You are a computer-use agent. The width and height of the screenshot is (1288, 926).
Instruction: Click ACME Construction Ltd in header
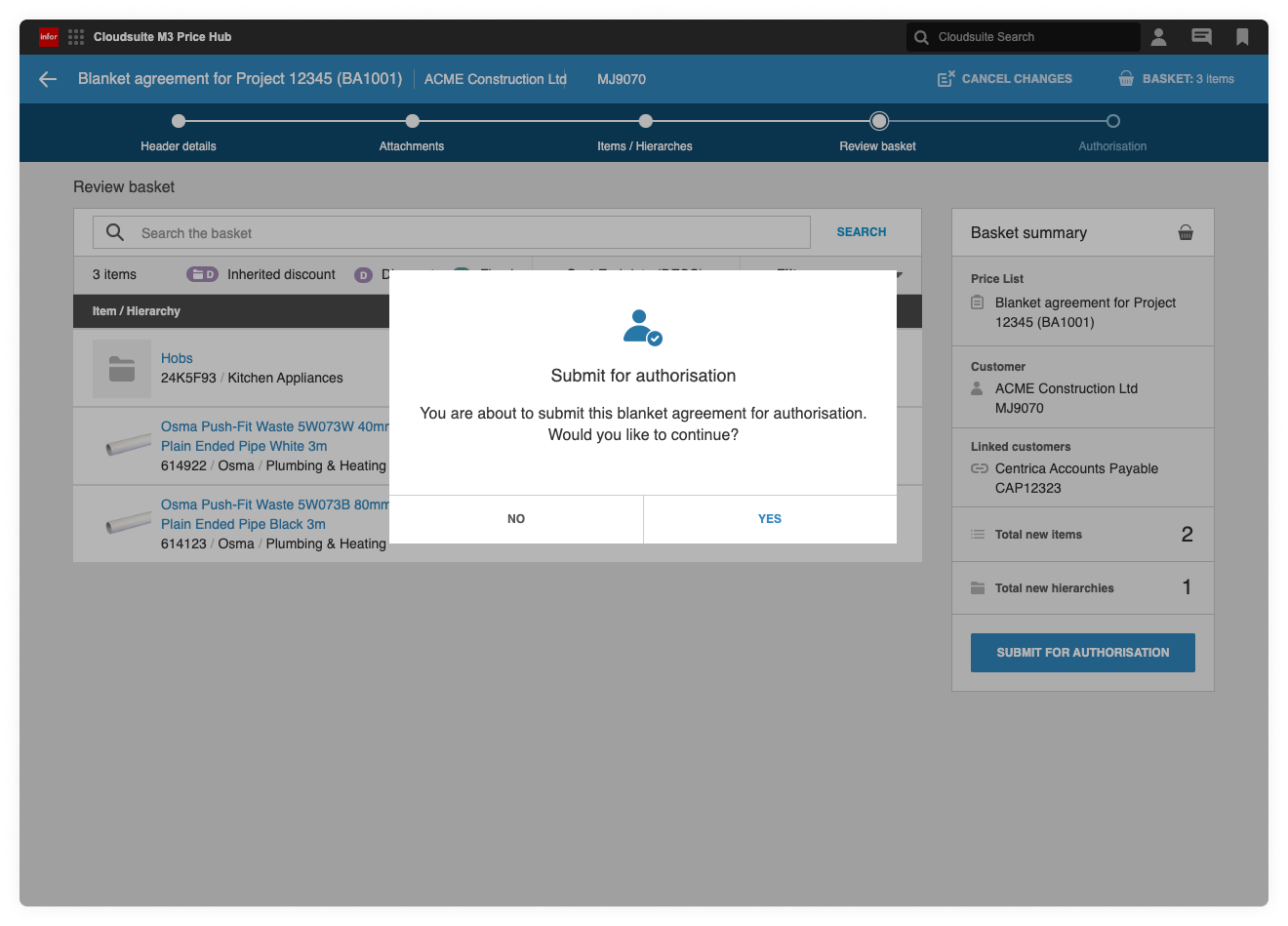[x=496, y=79]
